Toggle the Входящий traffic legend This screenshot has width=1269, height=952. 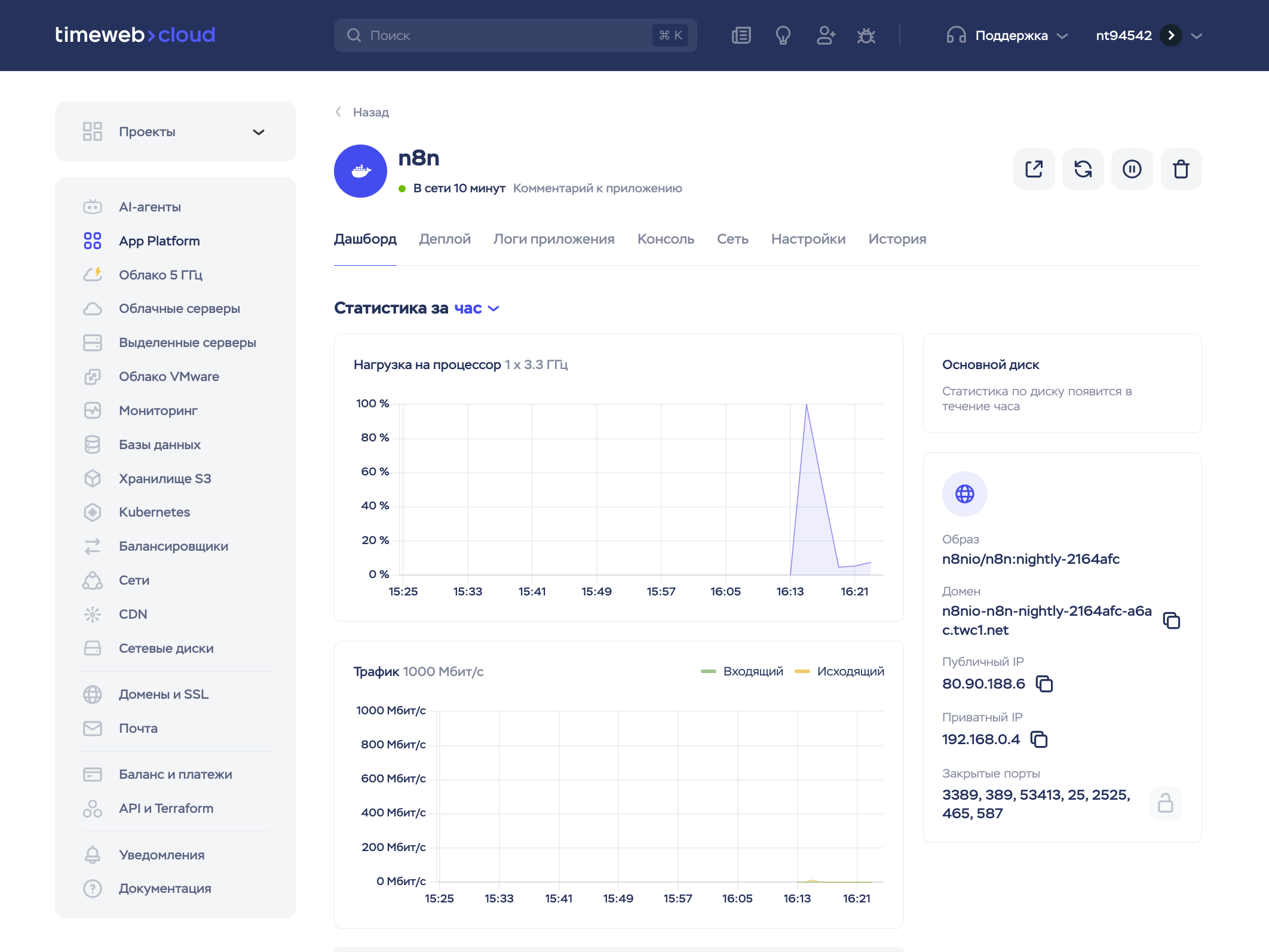click(742, 672)
